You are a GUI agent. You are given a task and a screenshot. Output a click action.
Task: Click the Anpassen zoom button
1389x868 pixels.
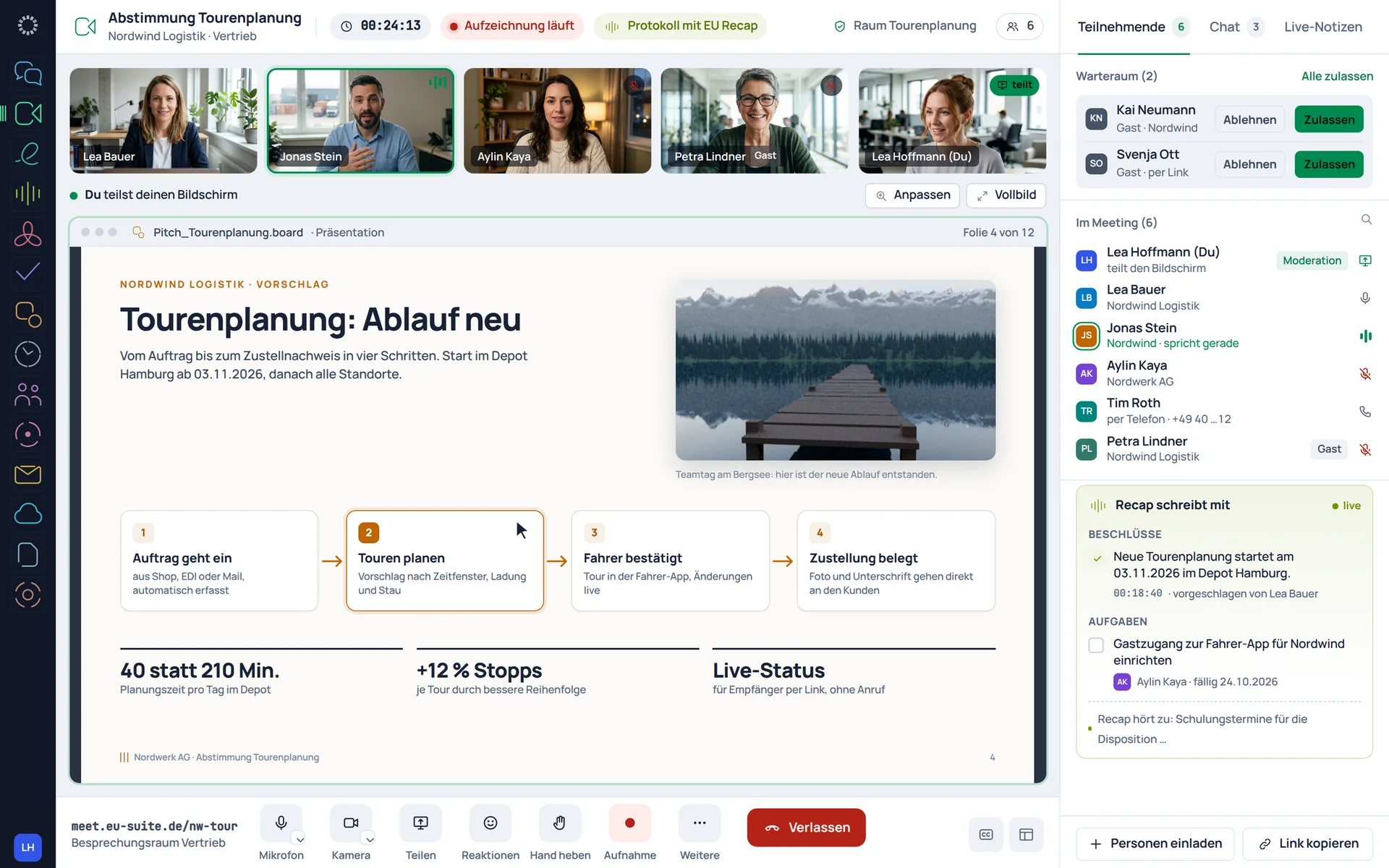[912, 195]
